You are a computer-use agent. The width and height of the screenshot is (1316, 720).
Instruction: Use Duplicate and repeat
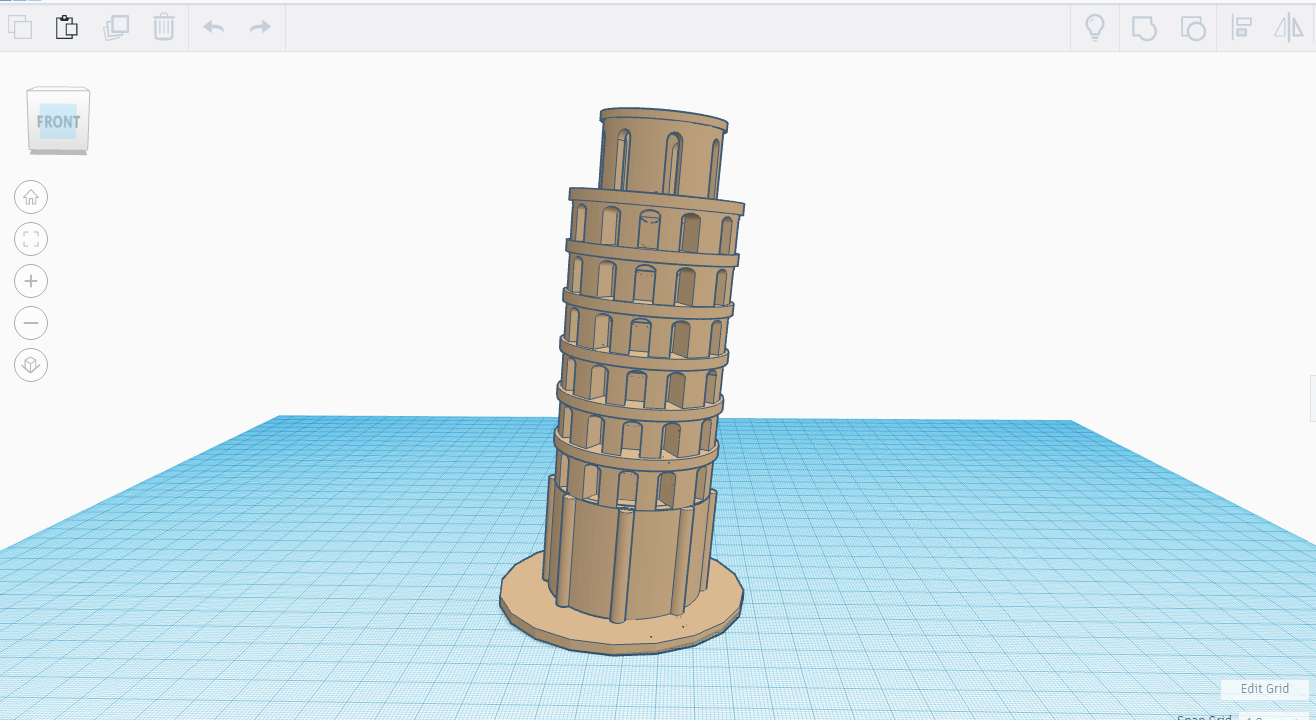[116, 27]
